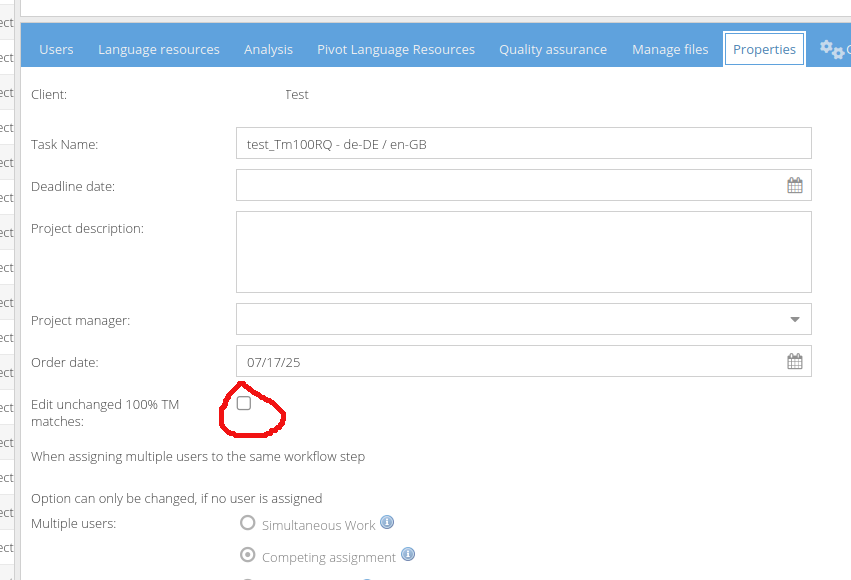Click the gears icon in tab bar
Image resolution: width=851 pixels, height=580 pixels.
[831, 48]
